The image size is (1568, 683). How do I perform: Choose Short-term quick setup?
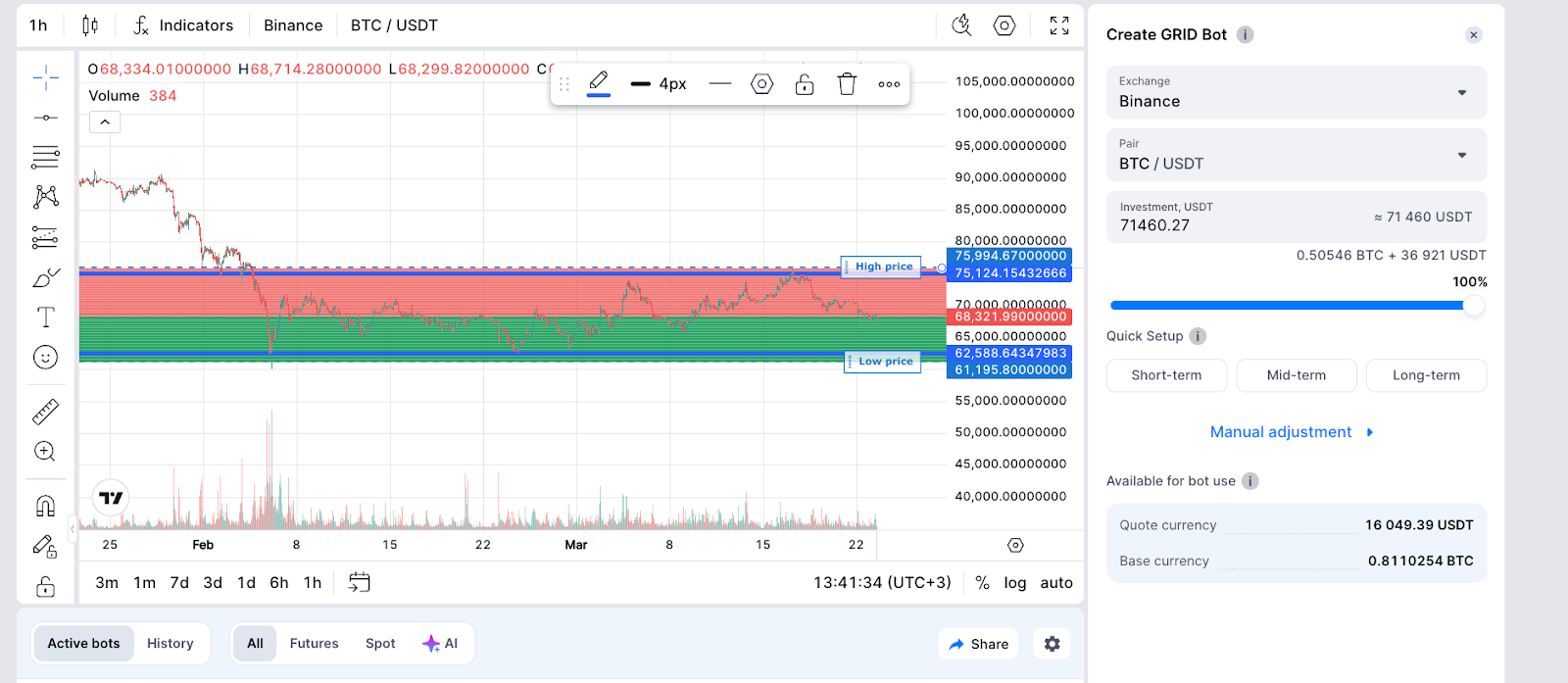coord(1166,375)
